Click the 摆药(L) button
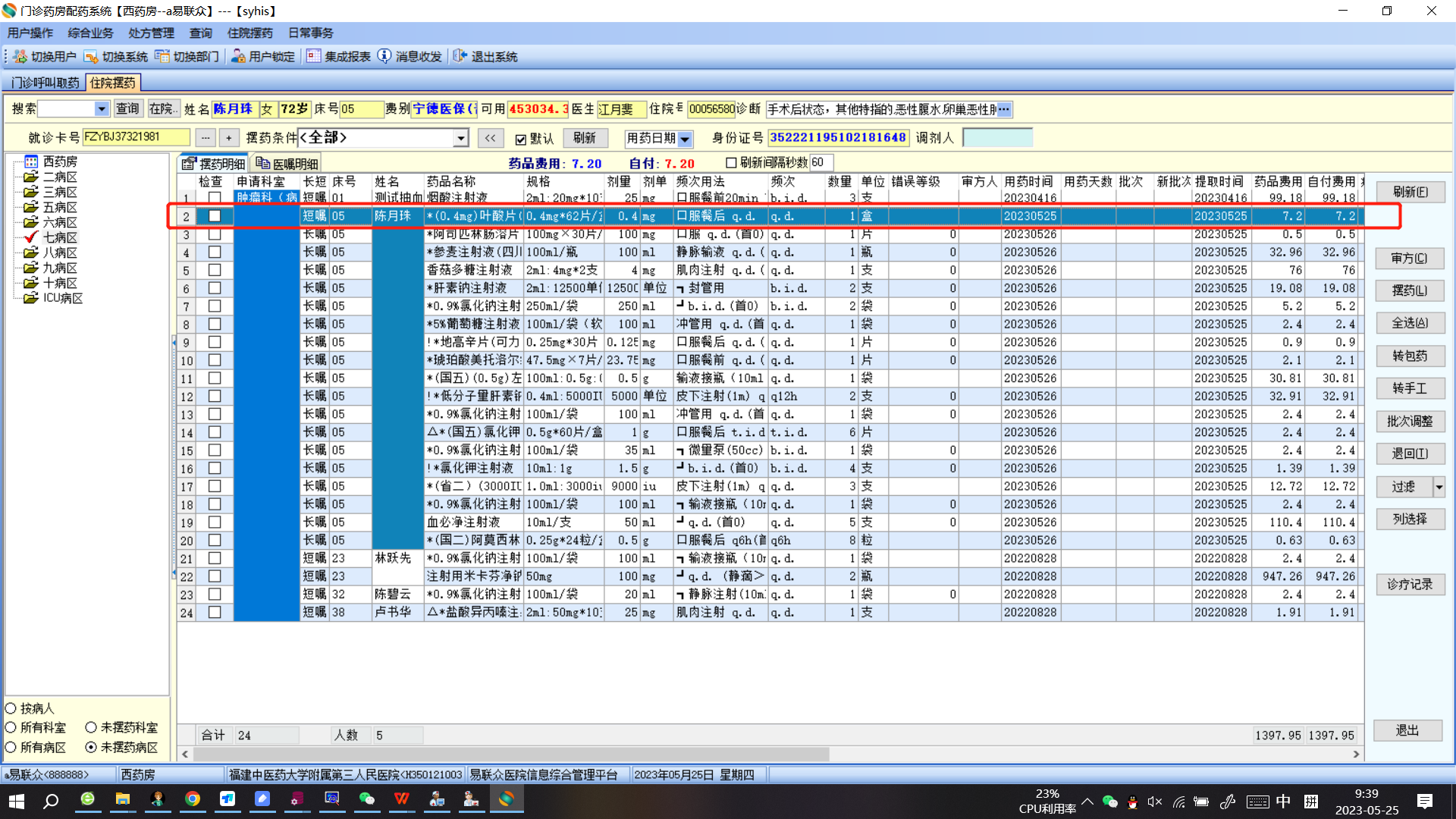The height and width of the screenshot is (819, 1456). pos(1409,290)
